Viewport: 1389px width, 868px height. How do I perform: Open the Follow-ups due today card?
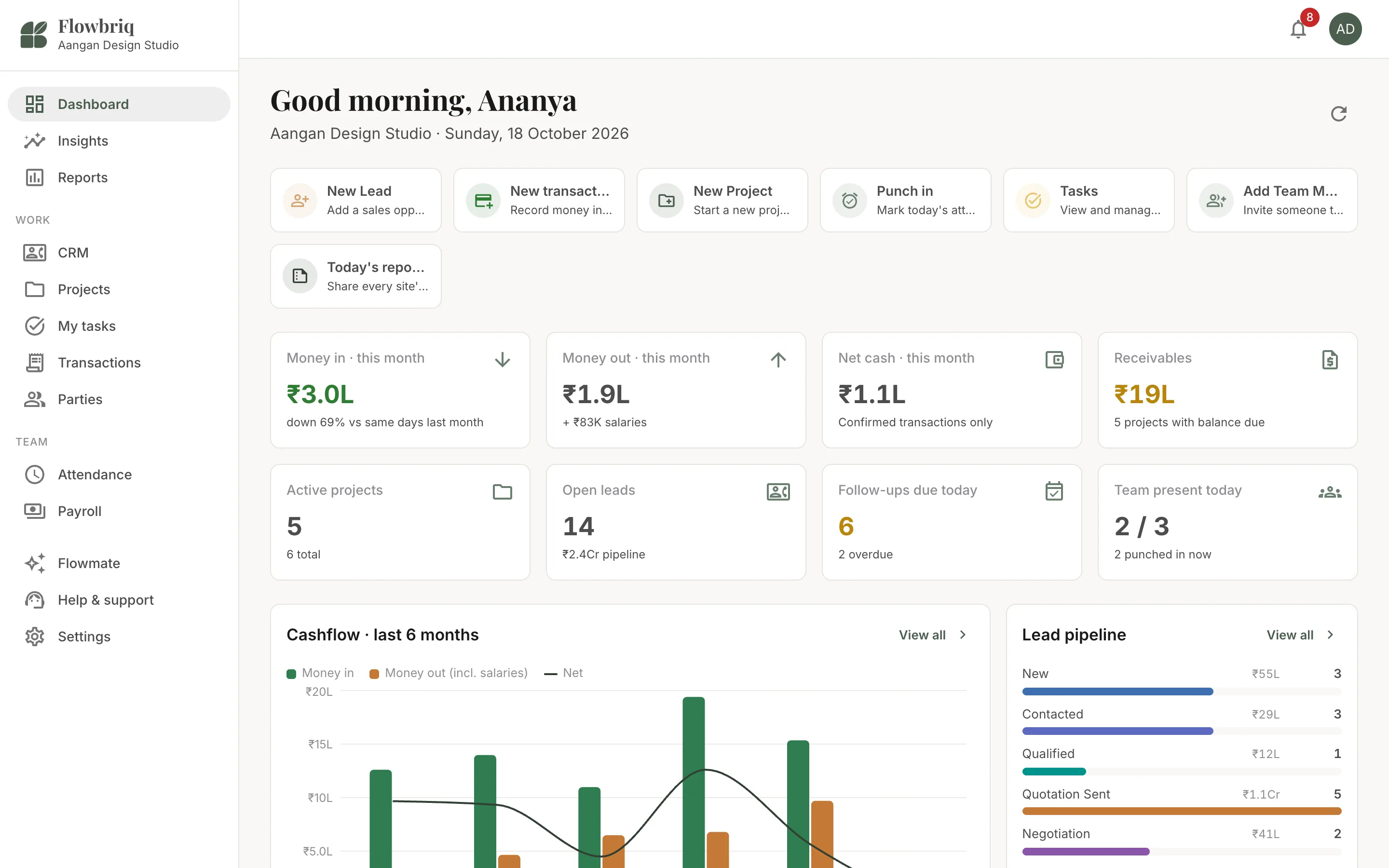[x=952, y=522]
